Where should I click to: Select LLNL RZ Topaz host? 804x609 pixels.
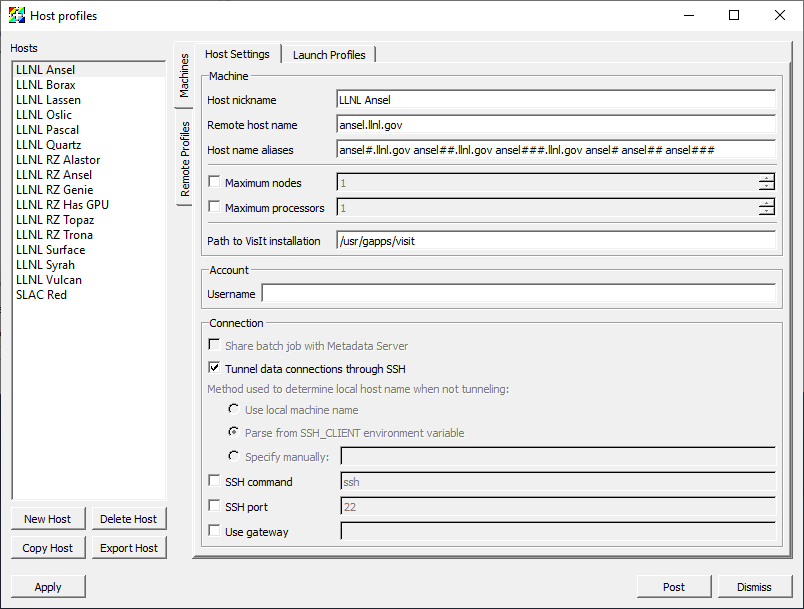pos(89,219)
